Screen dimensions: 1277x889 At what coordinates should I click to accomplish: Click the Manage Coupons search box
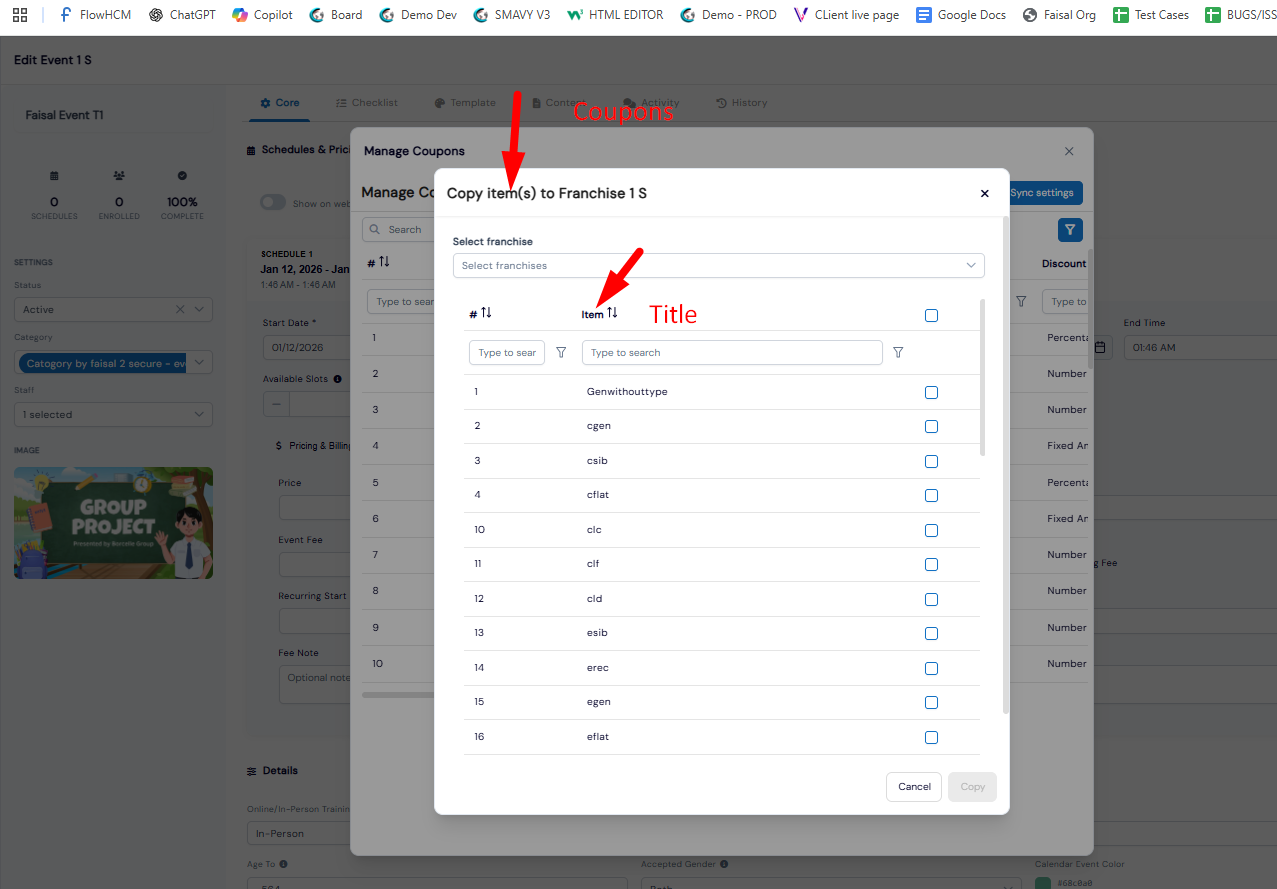(398, 229)
